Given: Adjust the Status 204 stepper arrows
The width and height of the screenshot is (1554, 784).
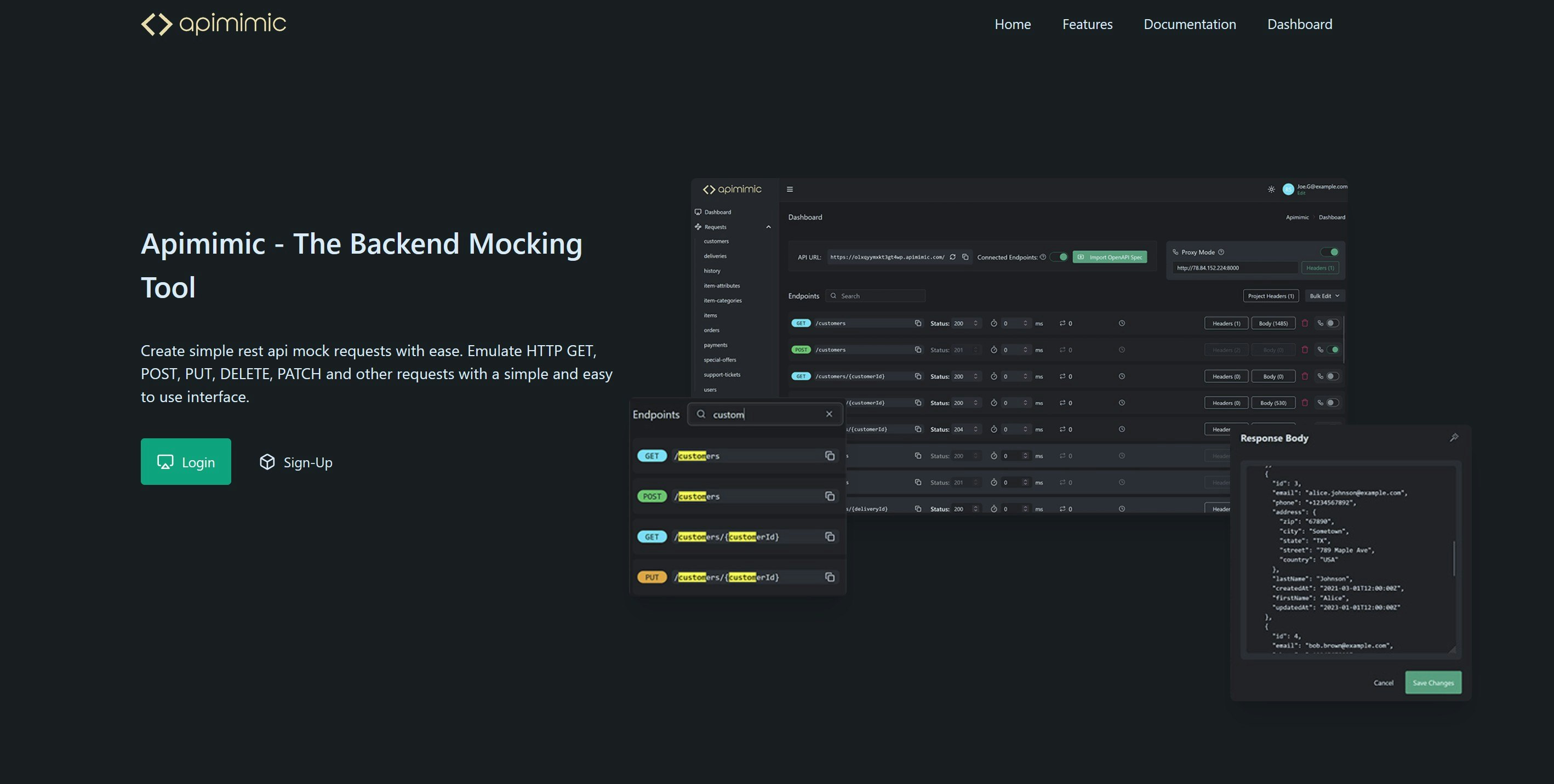Looking at the screenshot, I should click(975, 430).
